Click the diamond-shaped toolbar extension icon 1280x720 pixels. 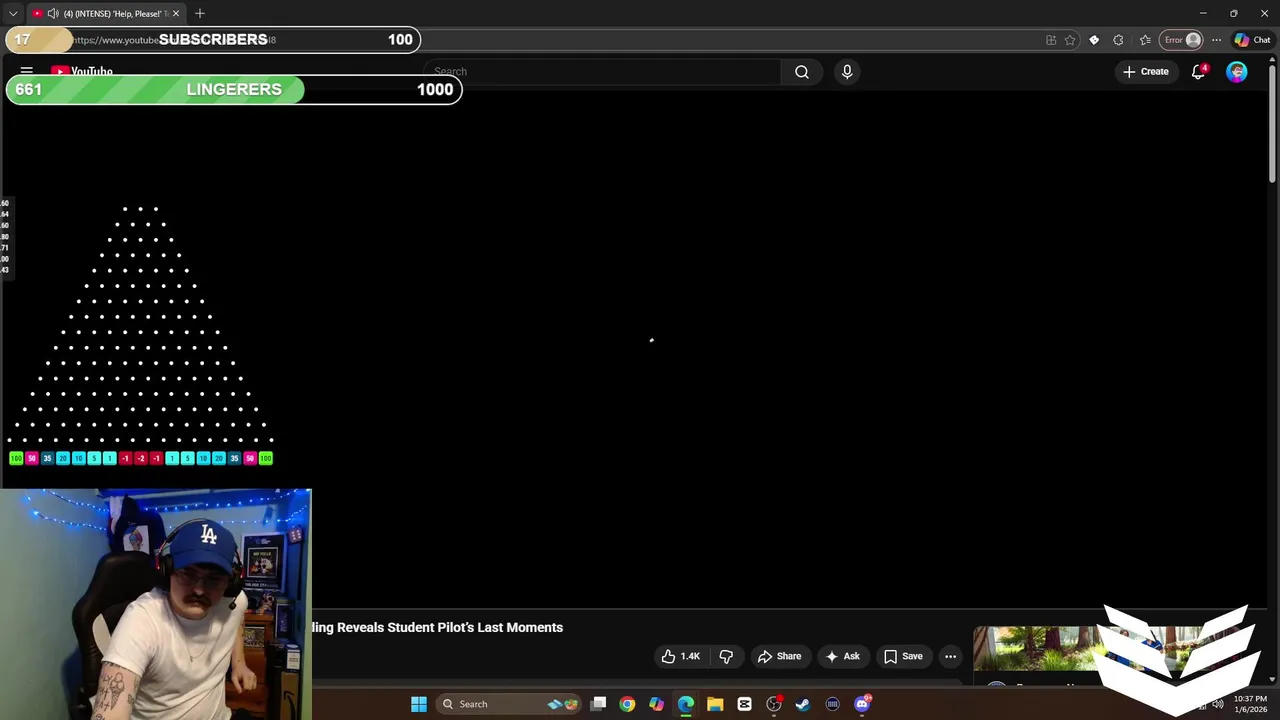coord(1094,40)
